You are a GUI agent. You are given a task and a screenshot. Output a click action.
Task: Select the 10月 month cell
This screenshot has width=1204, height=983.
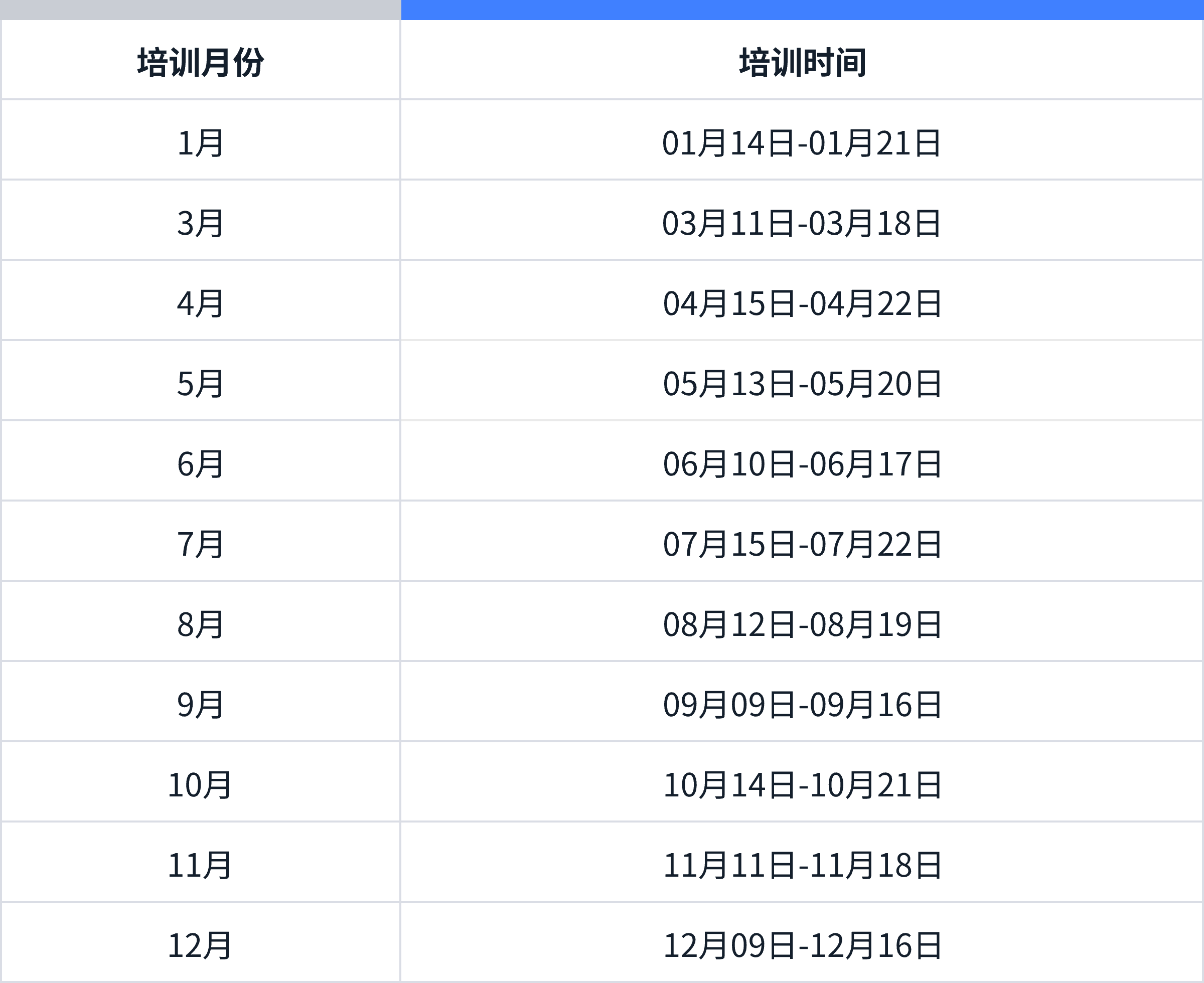[201, 785]
